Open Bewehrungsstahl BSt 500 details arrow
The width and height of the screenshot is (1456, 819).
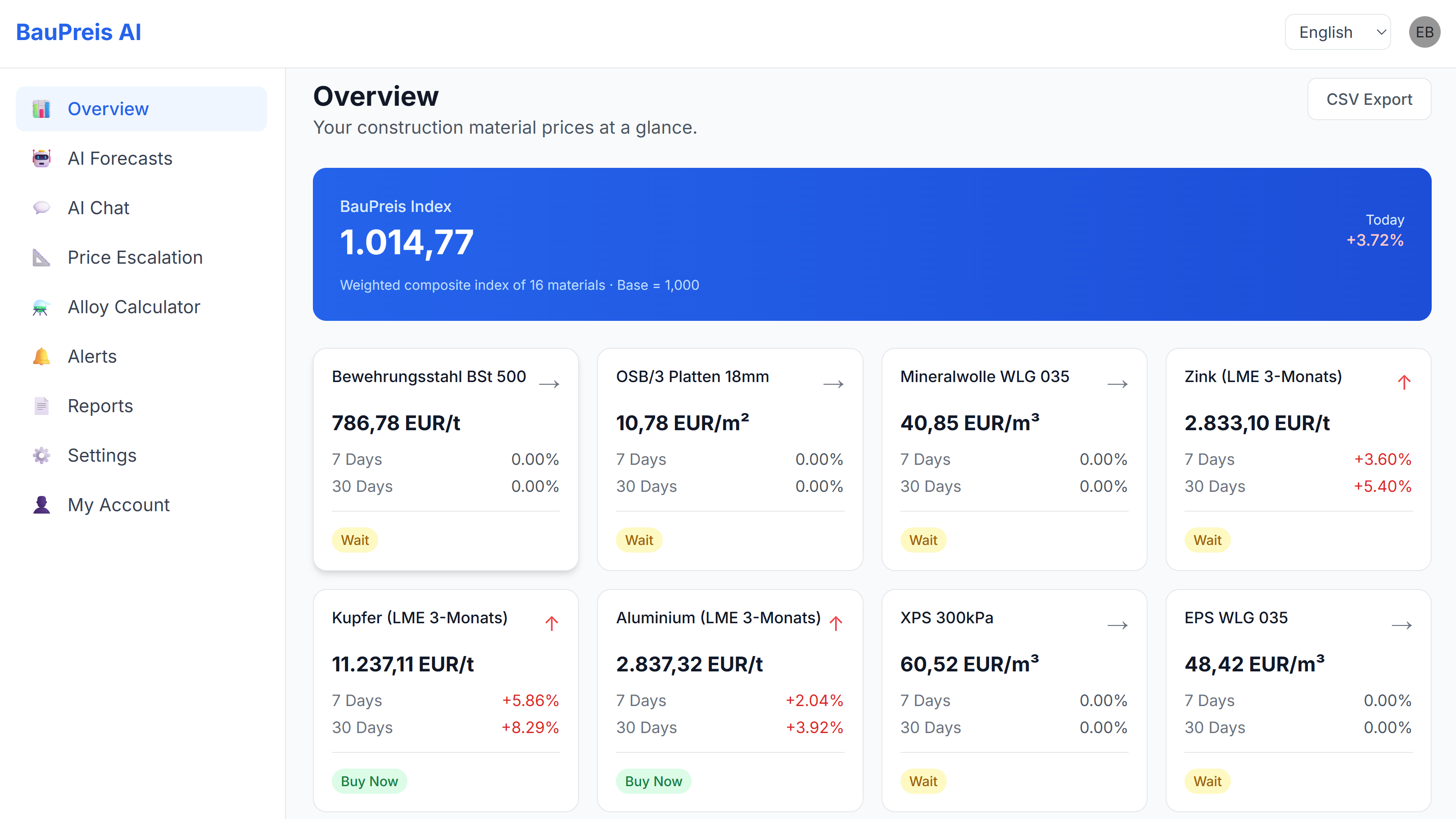coord(550,383)
